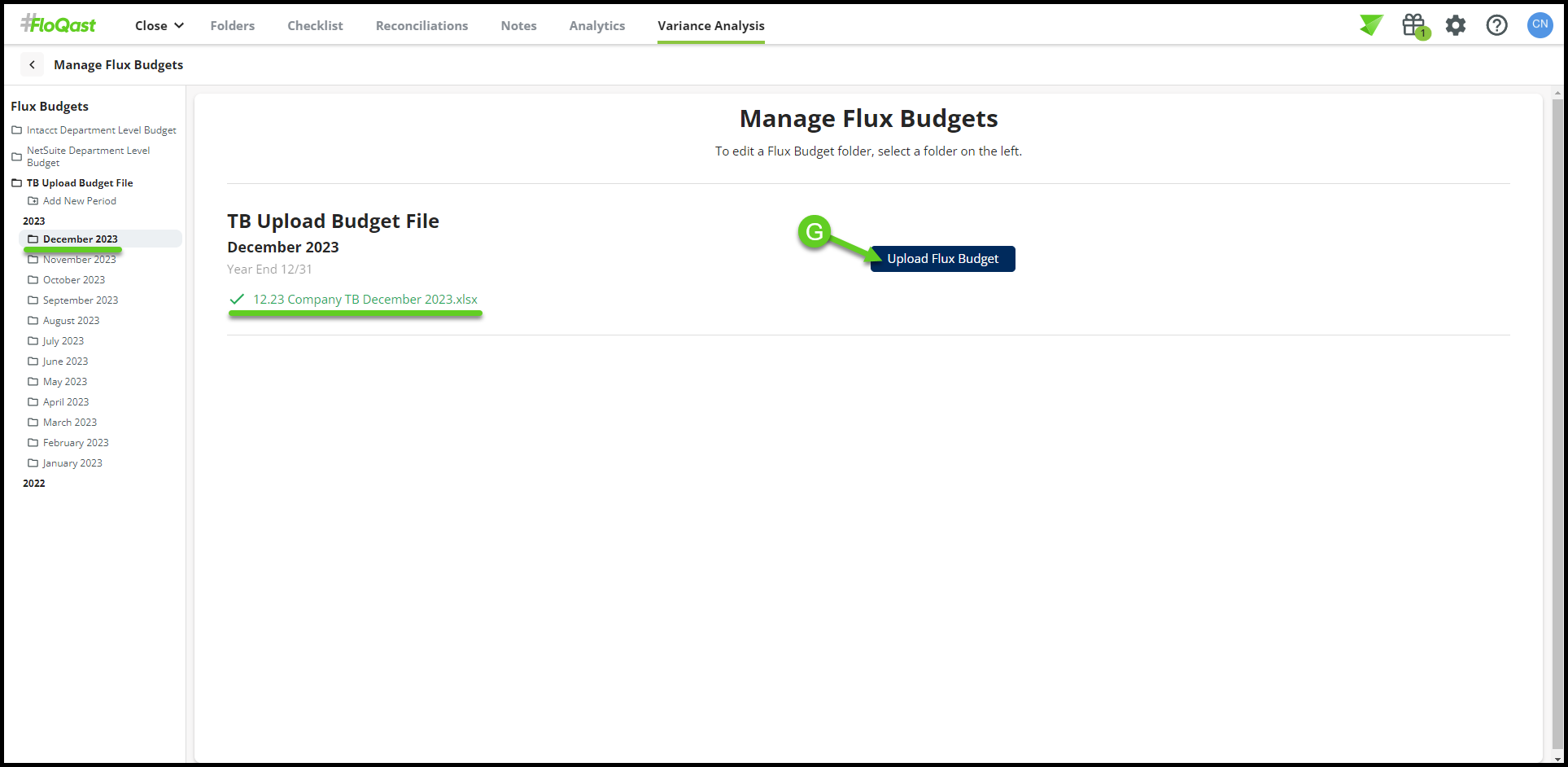Click the folder icon beside June 2023

pyautogui.click(x=33, y=362)
